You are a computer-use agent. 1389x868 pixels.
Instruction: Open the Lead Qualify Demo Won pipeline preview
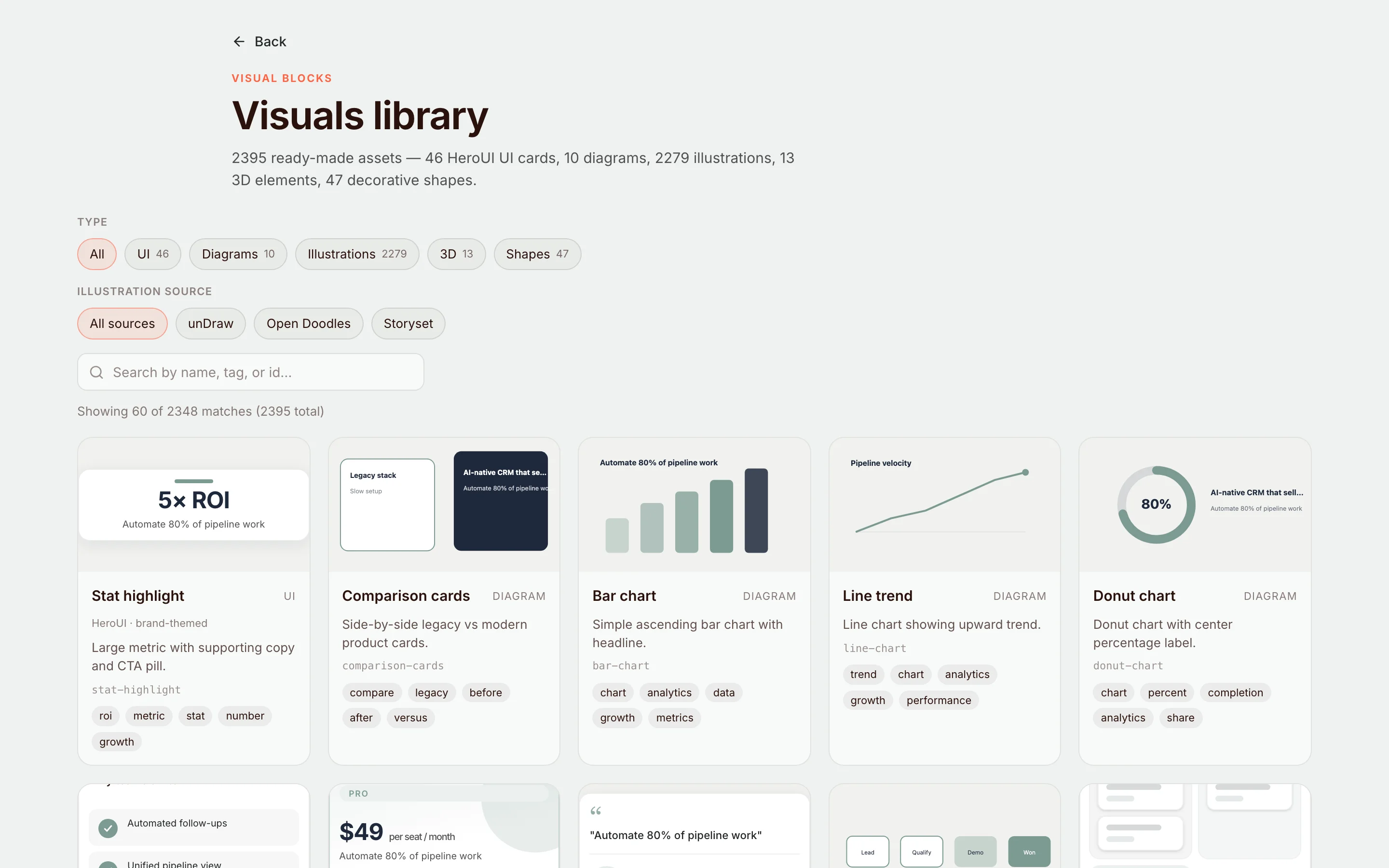[945, 826]
